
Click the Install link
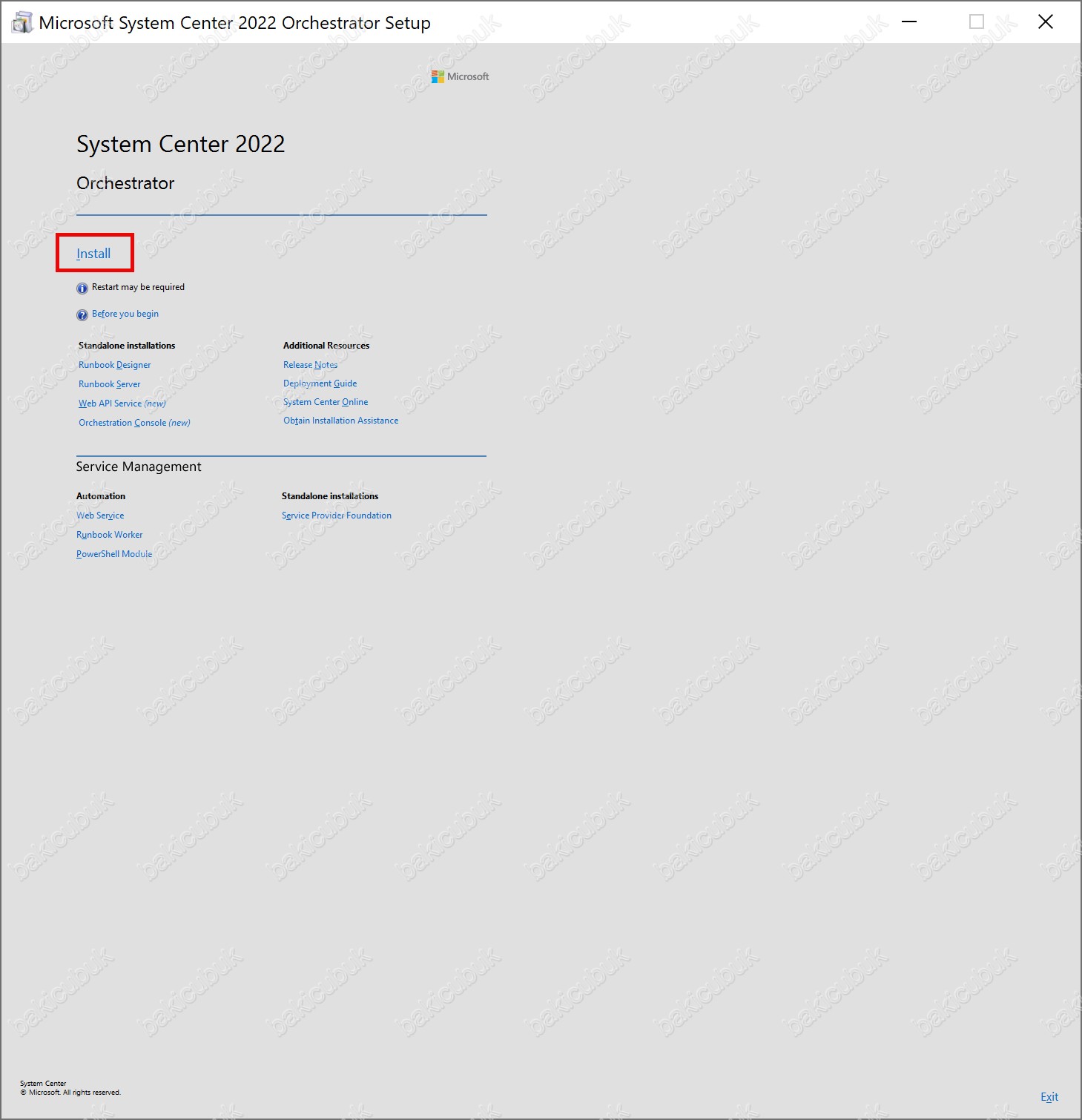coord(93,254)
